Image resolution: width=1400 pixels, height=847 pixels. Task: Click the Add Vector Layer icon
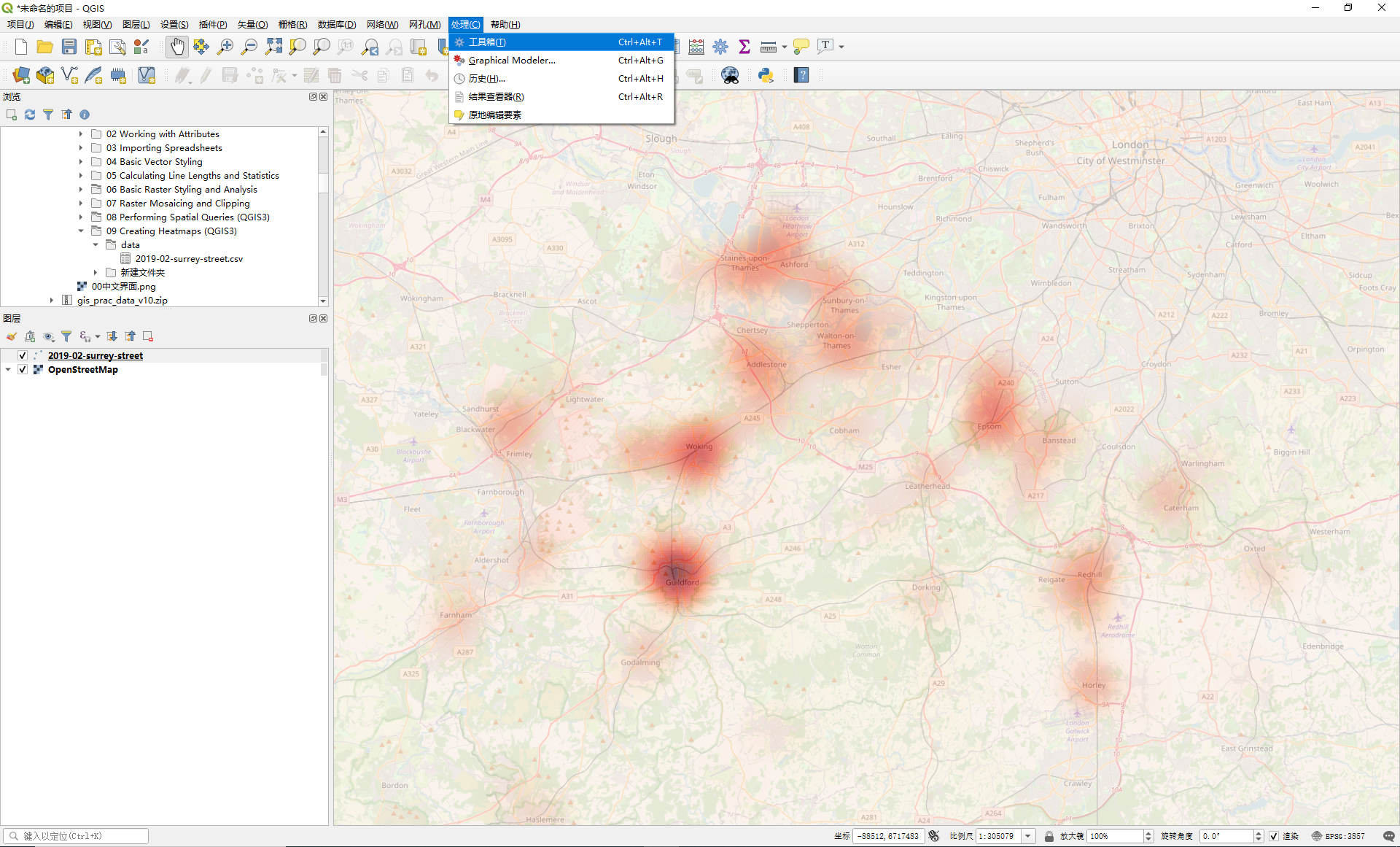(69, 75)
